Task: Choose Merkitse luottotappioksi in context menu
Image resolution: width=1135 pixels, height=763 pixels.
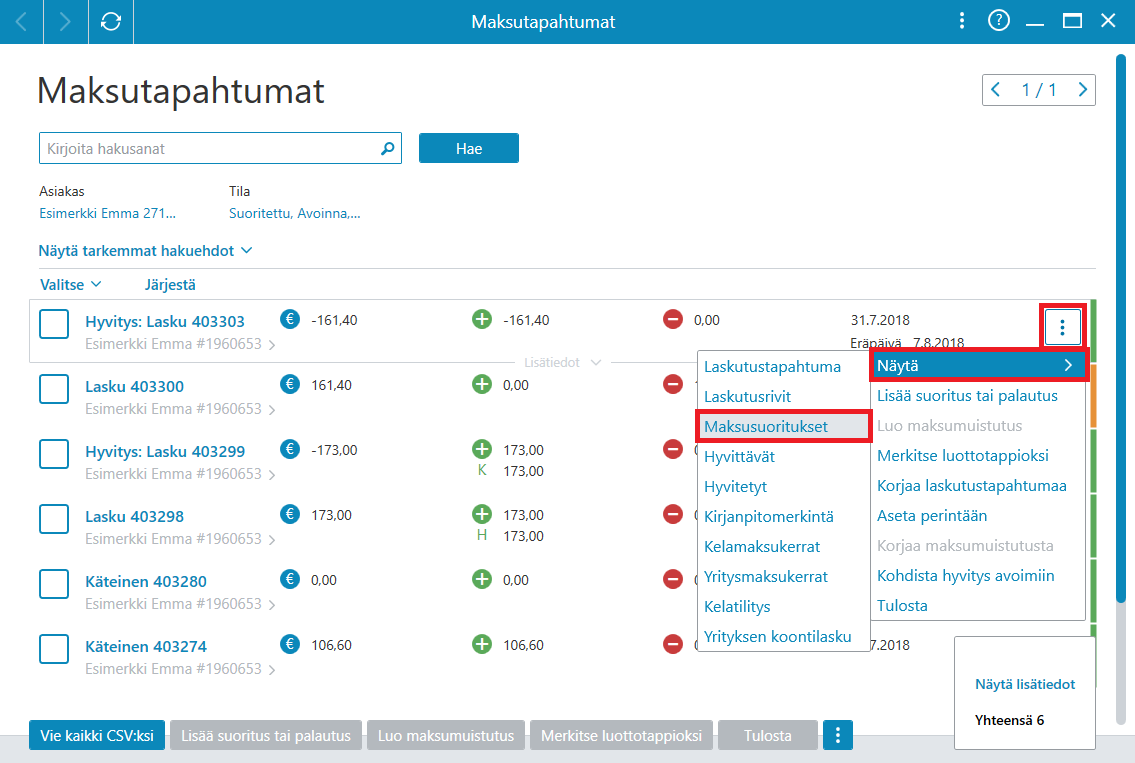Action: 963,456
